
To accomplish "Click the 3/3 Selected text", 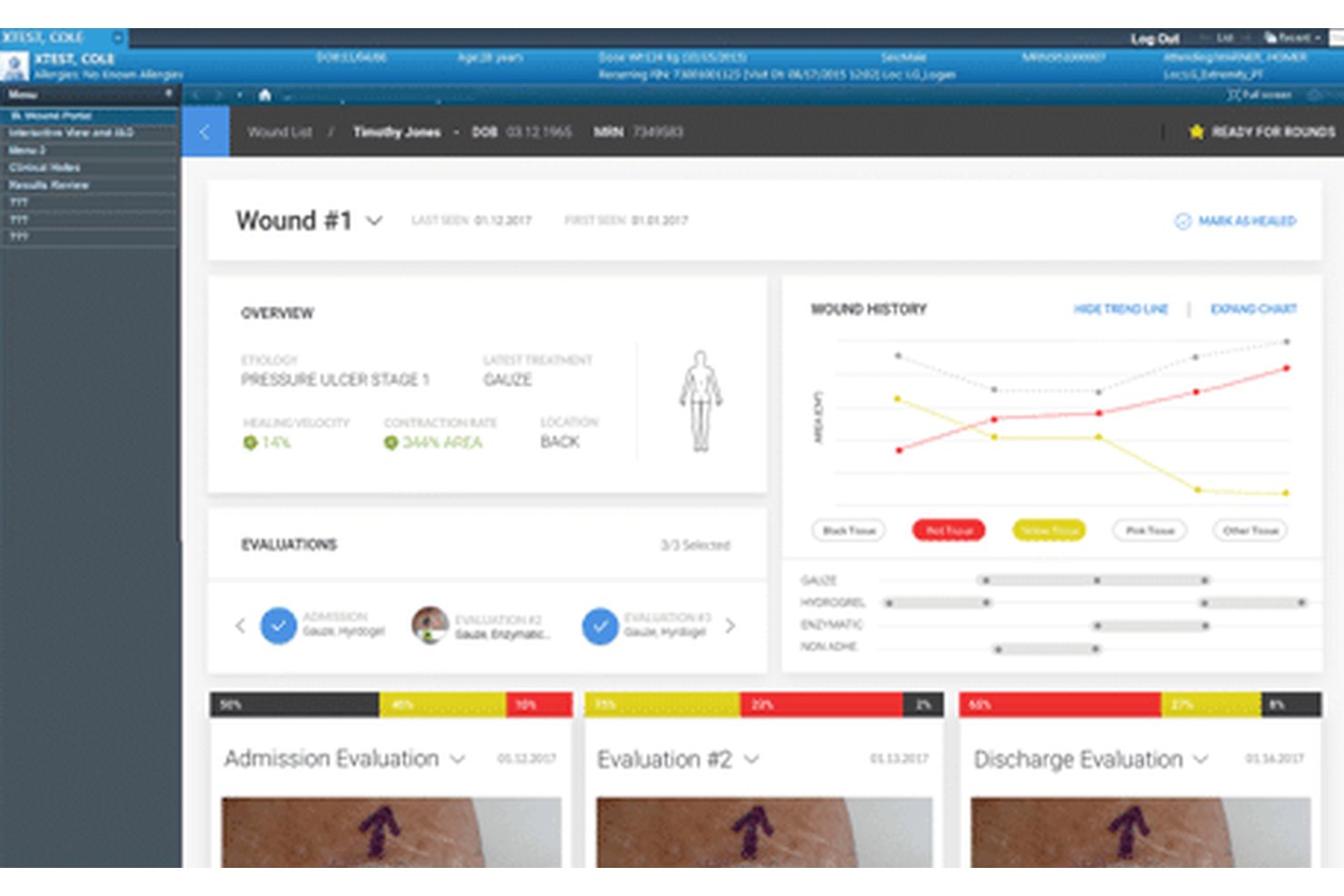I will point(696,545).
